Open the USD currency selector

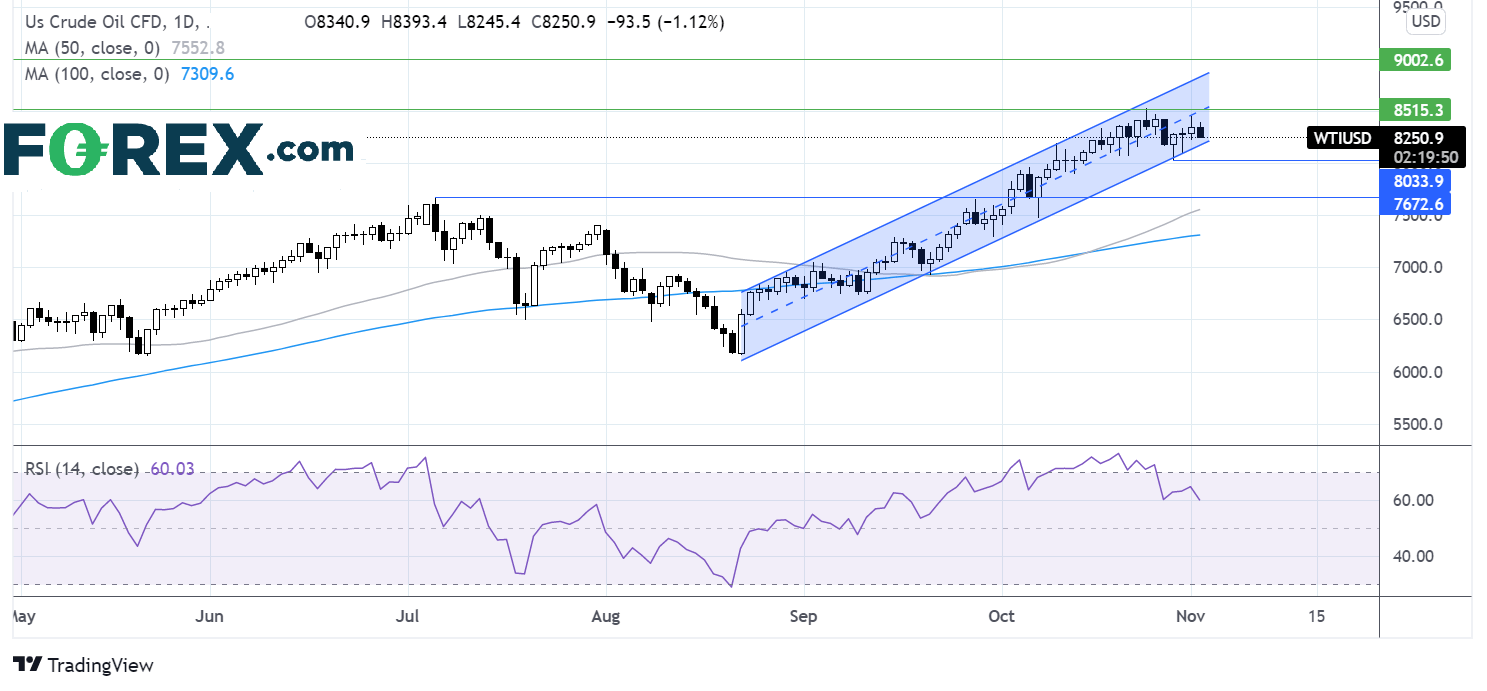[1423, 21]
